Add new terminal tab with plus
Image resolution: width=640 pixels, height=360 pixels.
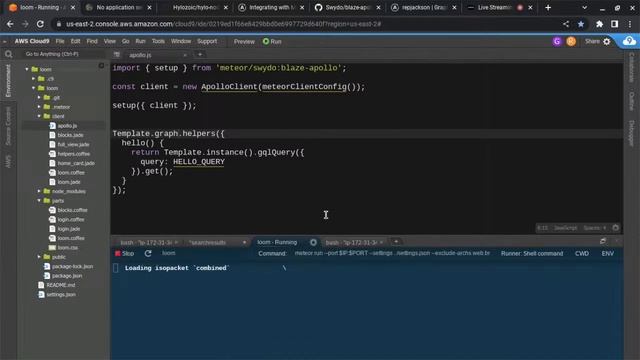coord(396,242)
